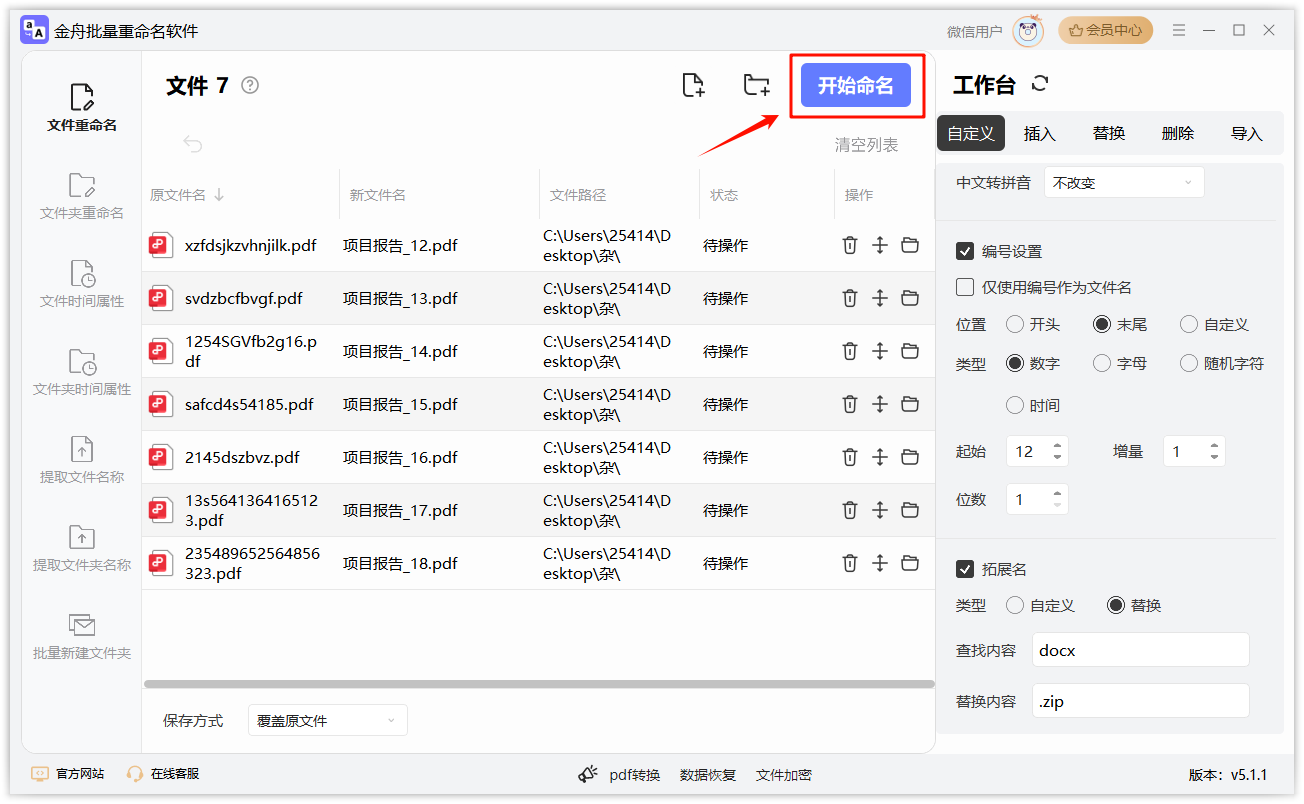Viewport: 1304px width, 804px height.
Task: Click the pdf转换 icon in status bar
Action: [x=588, y=775]
